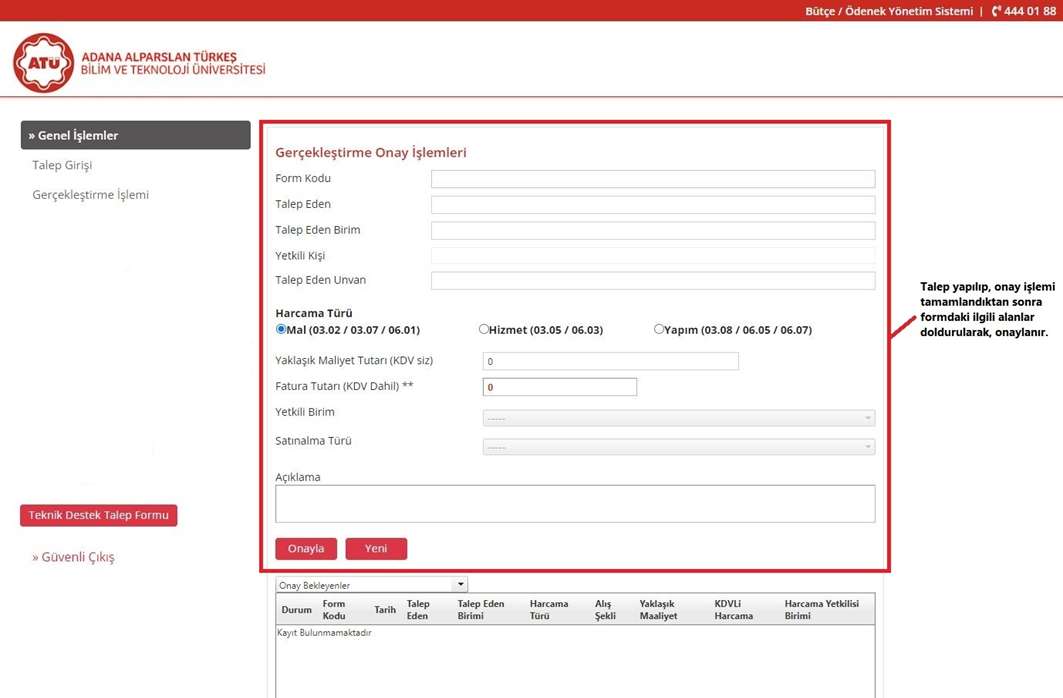1063x698 pixels.
Task: Click the Durum column header
Action: [296, 610]
